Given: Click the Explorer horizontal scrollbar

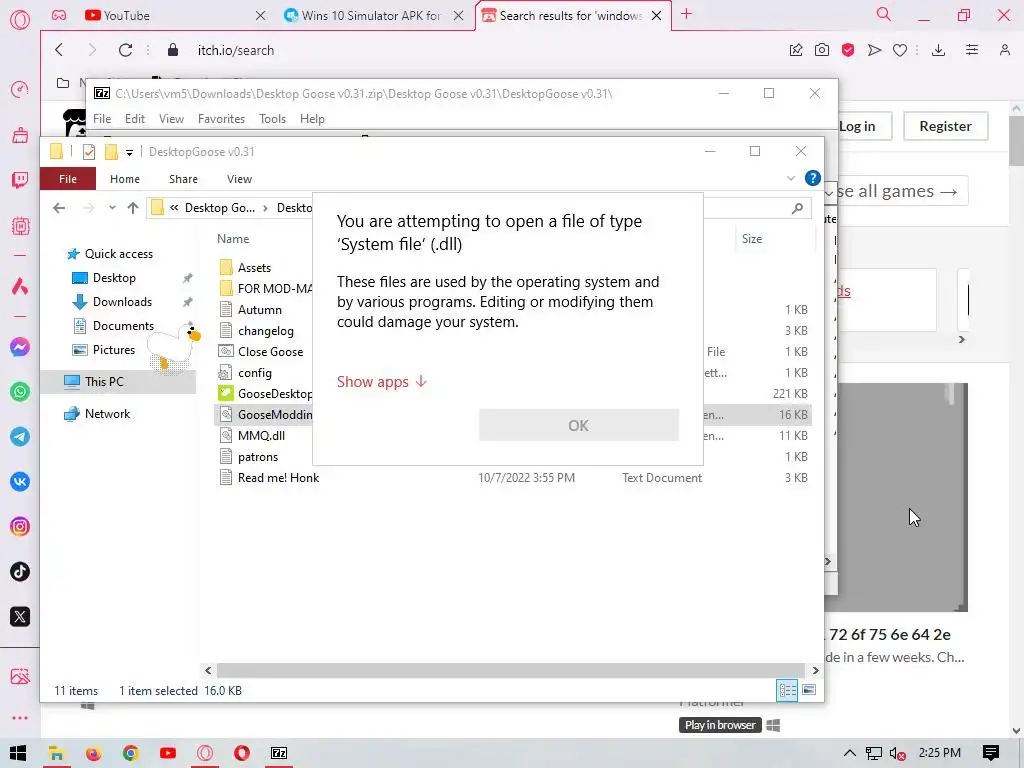Looking at the screenshot, I should [511, 670].
